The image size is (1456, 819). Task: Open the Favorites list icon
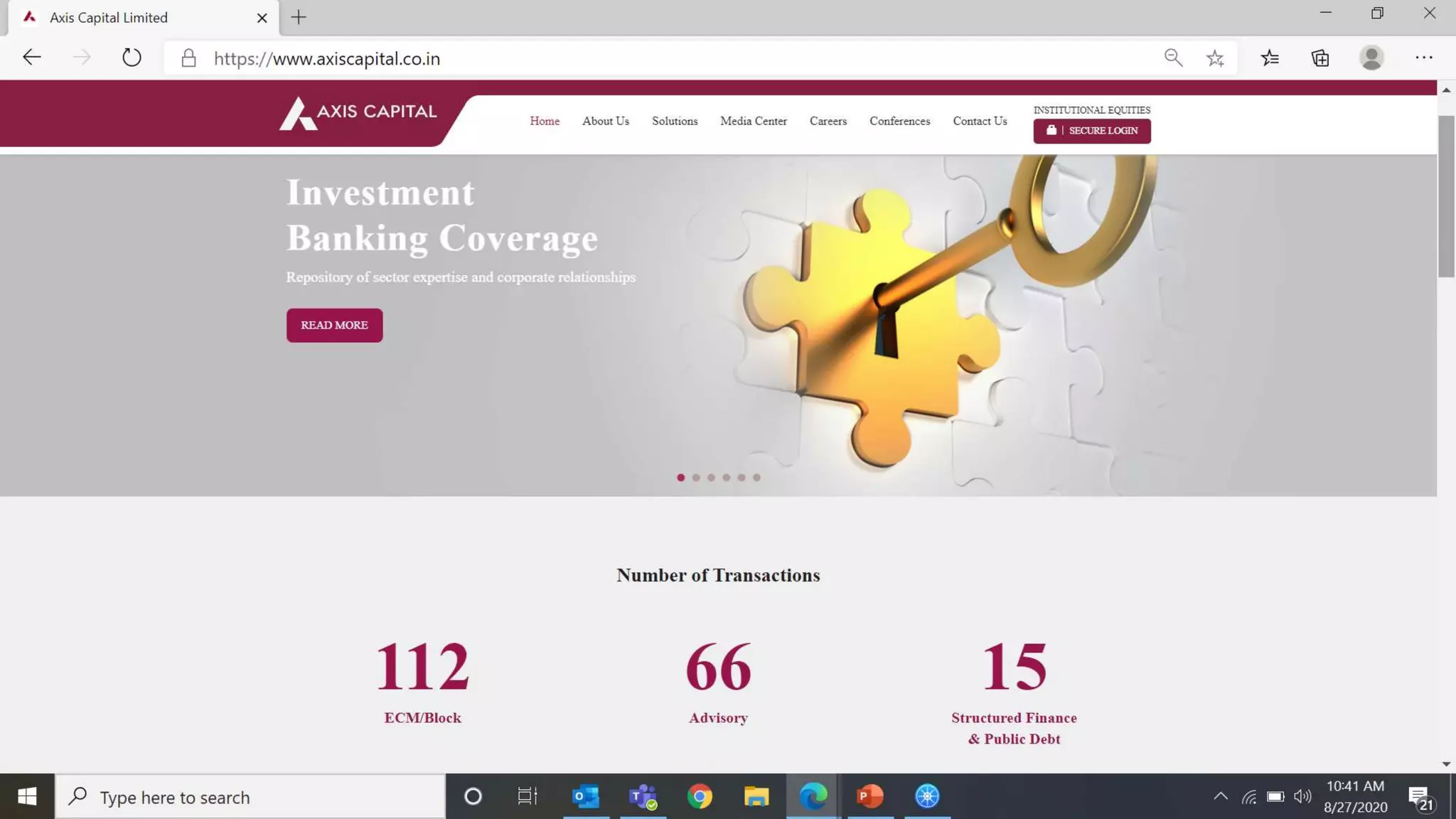pos(1270,58)
